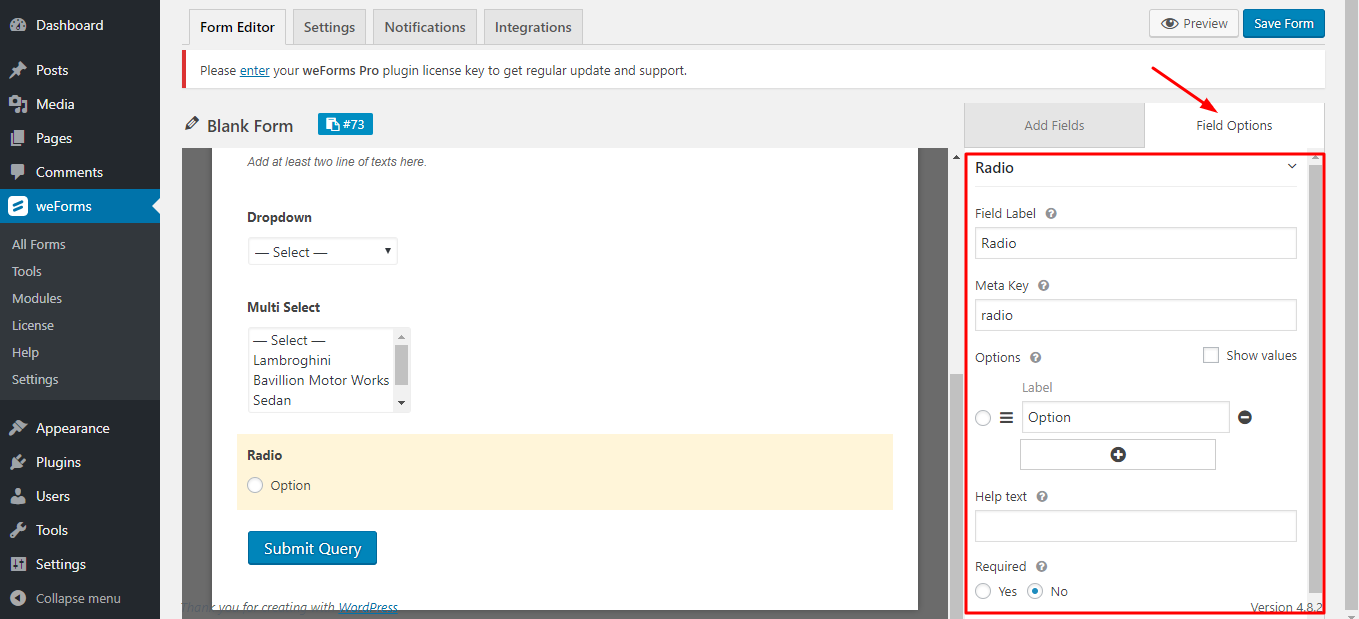Switch to the Notifications tab
The image size is (1359, 619).
[x=425, y=27]
